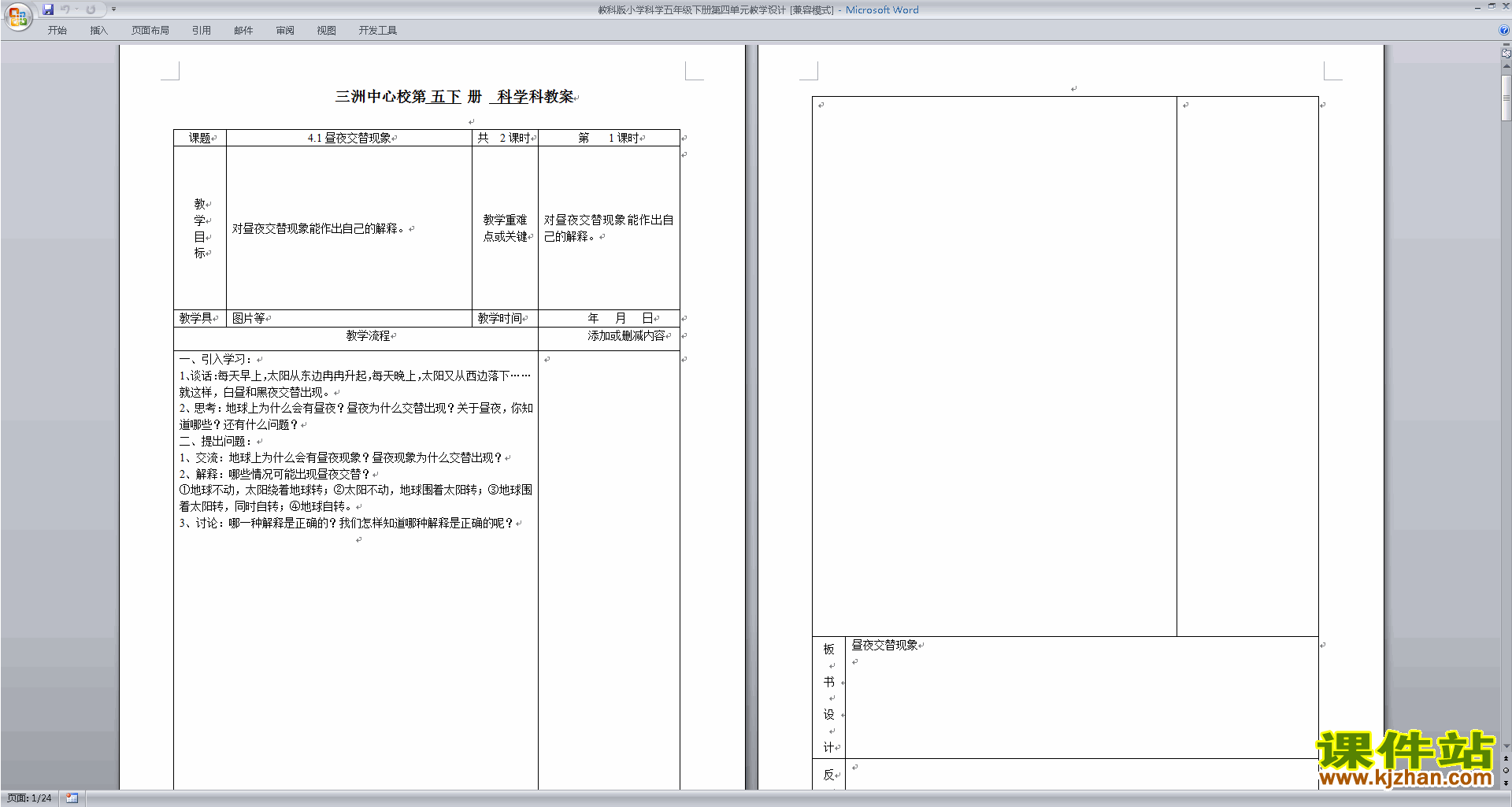Click the cell 第 1 课时

coord(609,138)
